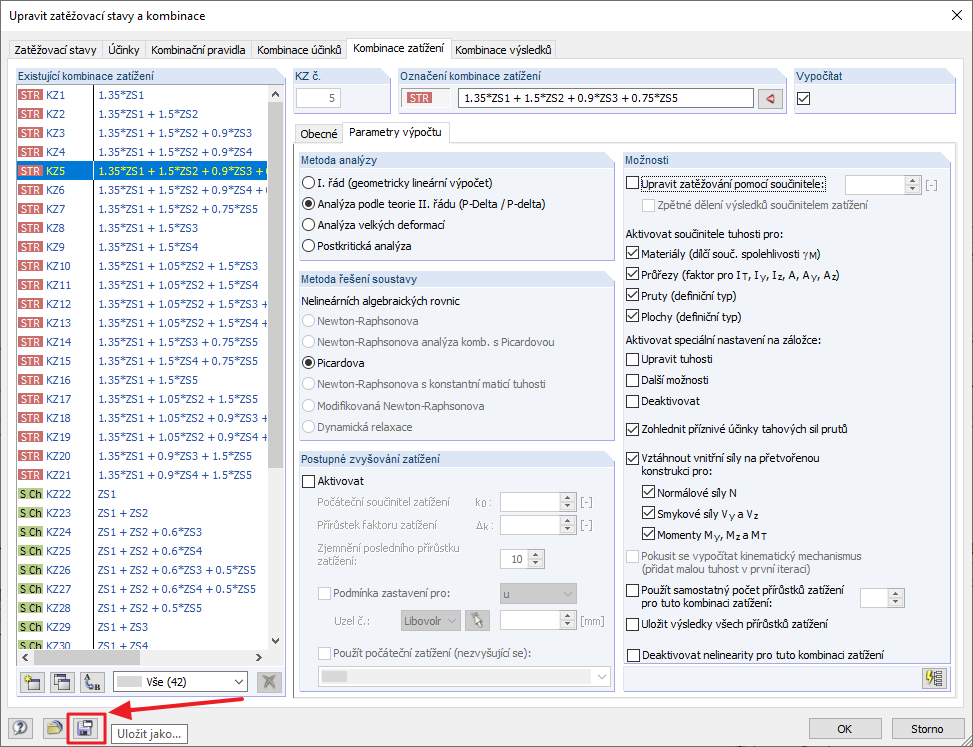973x747 pixels.
Task: Open the Libovolr node dropdown
Action: tap(431, 620)
